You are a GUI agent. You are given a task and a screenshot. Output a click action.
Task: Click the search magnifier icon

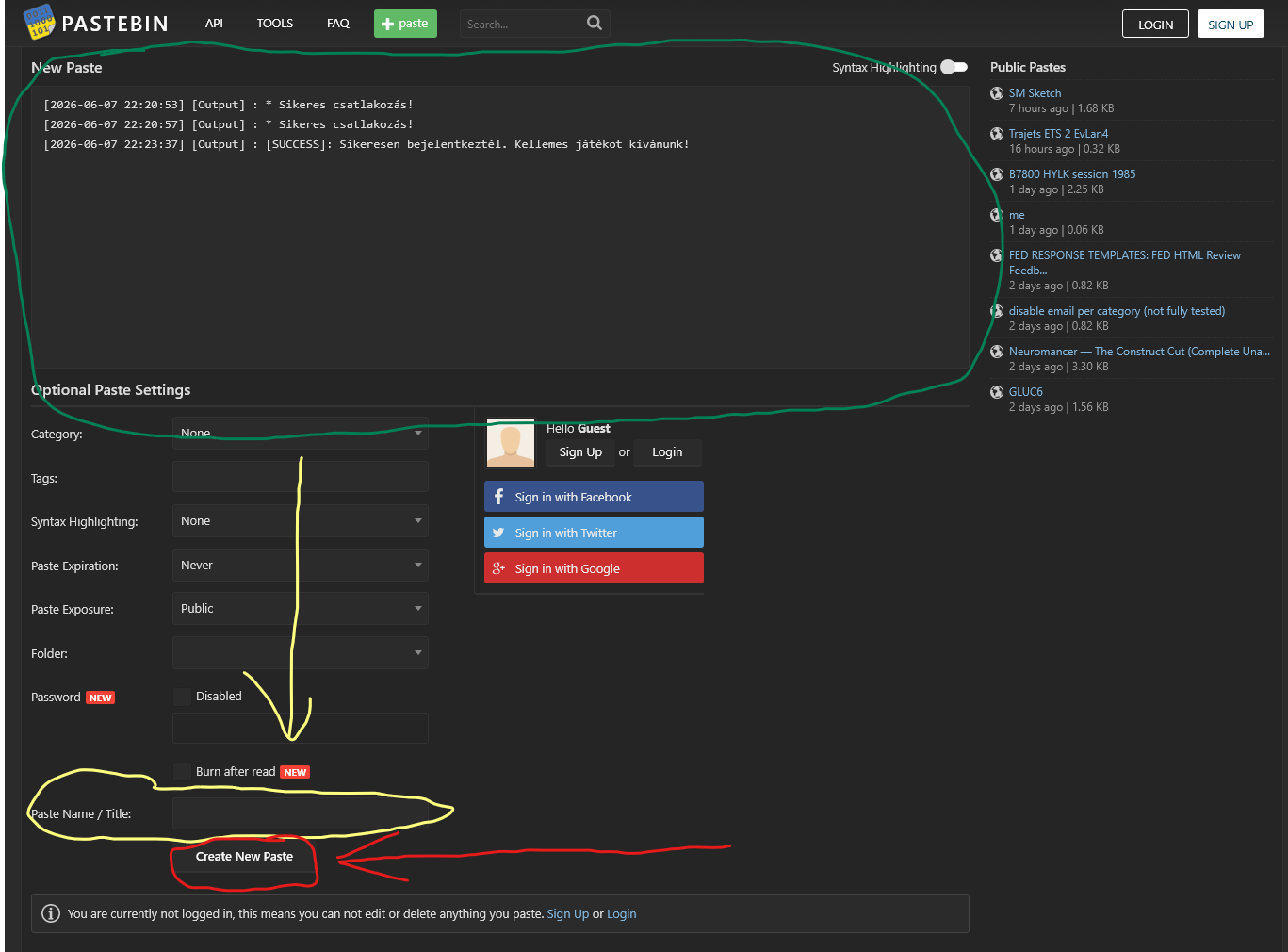point(594,23)
